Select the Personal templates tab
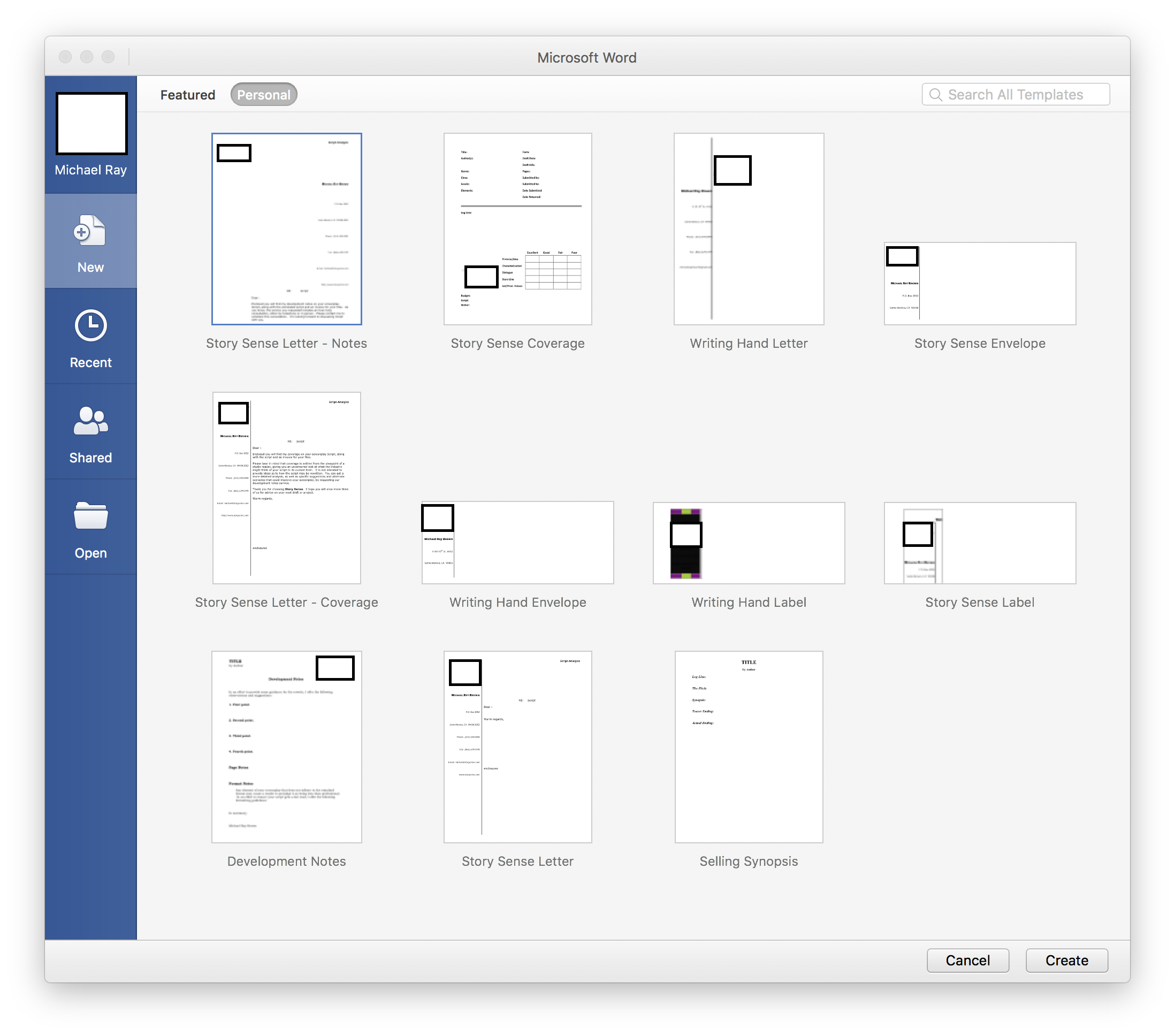1175x1036 pixels. click(263, 95)
